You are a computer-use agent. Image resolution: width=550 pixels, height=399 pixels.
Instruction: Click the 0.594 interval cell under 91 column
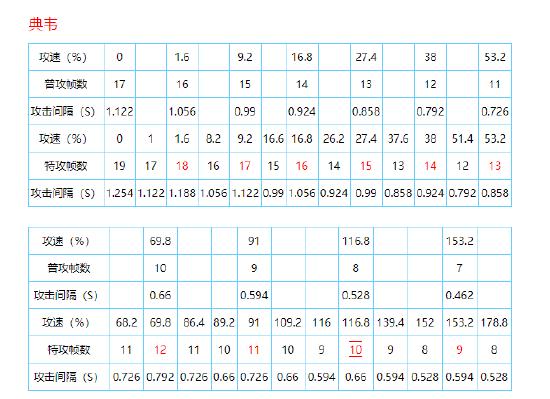(x=254, y=295)
